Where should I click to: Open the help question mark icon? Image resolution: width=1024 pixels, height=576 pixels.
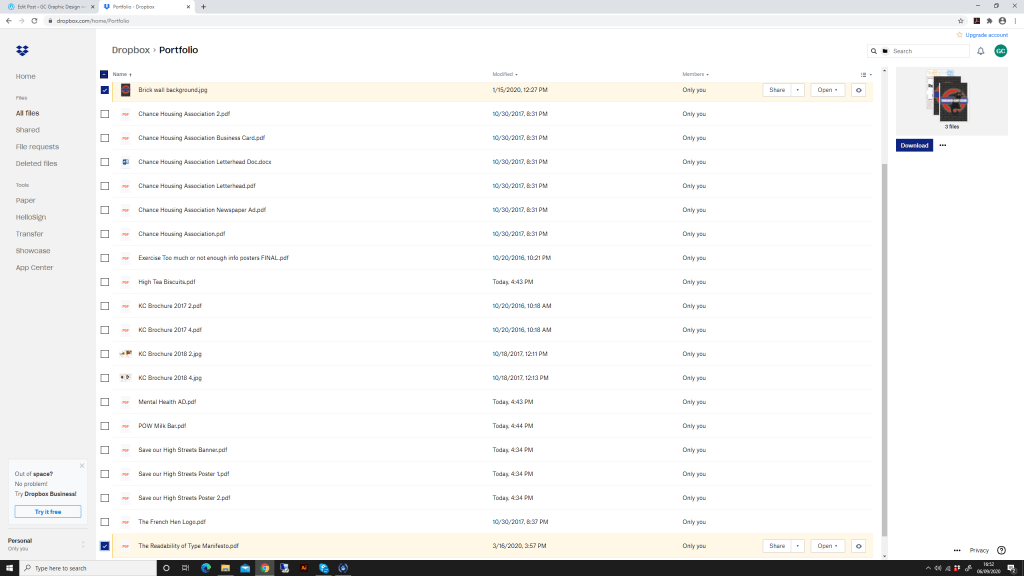pyautogui.click(x=1001, y=550)
